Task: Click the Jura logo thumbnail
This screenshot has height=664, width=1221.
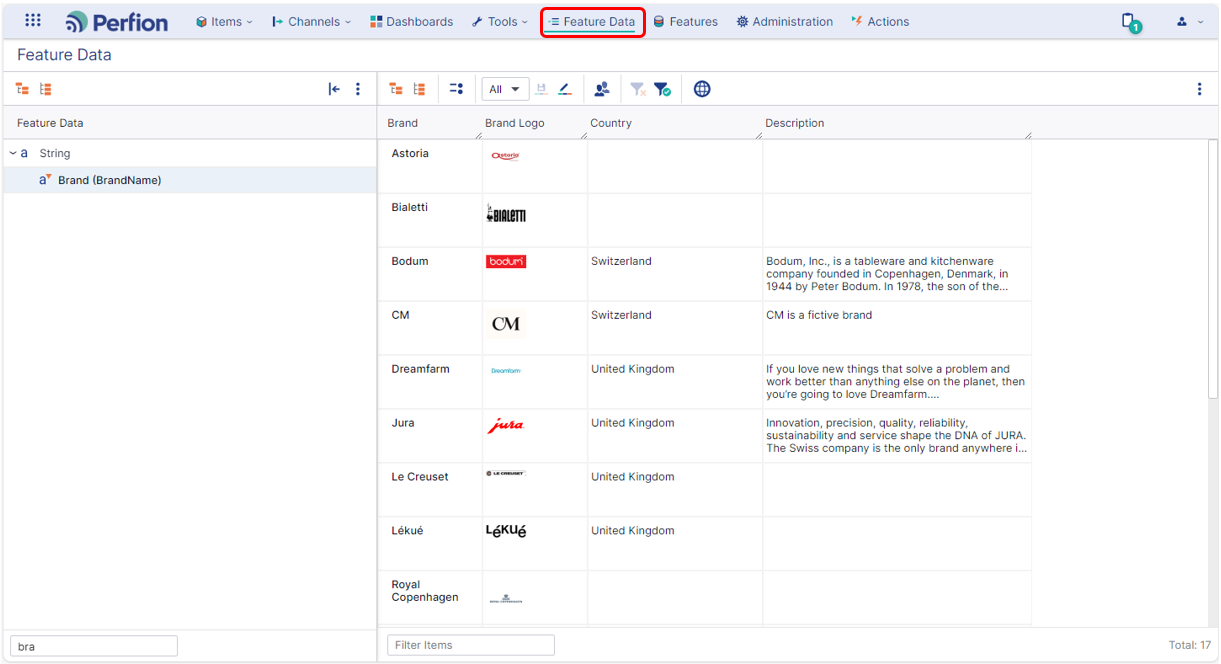Action: point(505,426)
